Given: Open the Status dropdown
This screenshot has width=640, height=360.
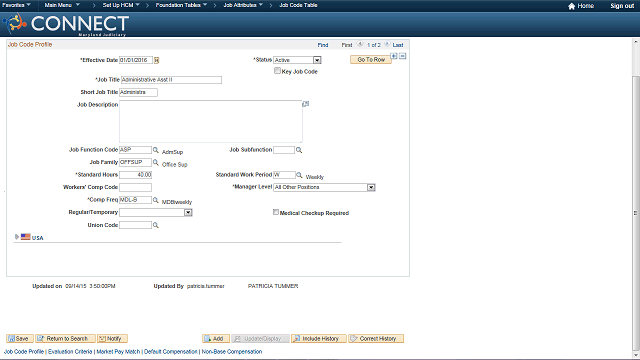Looking at the screenshot, I should 317,60.
